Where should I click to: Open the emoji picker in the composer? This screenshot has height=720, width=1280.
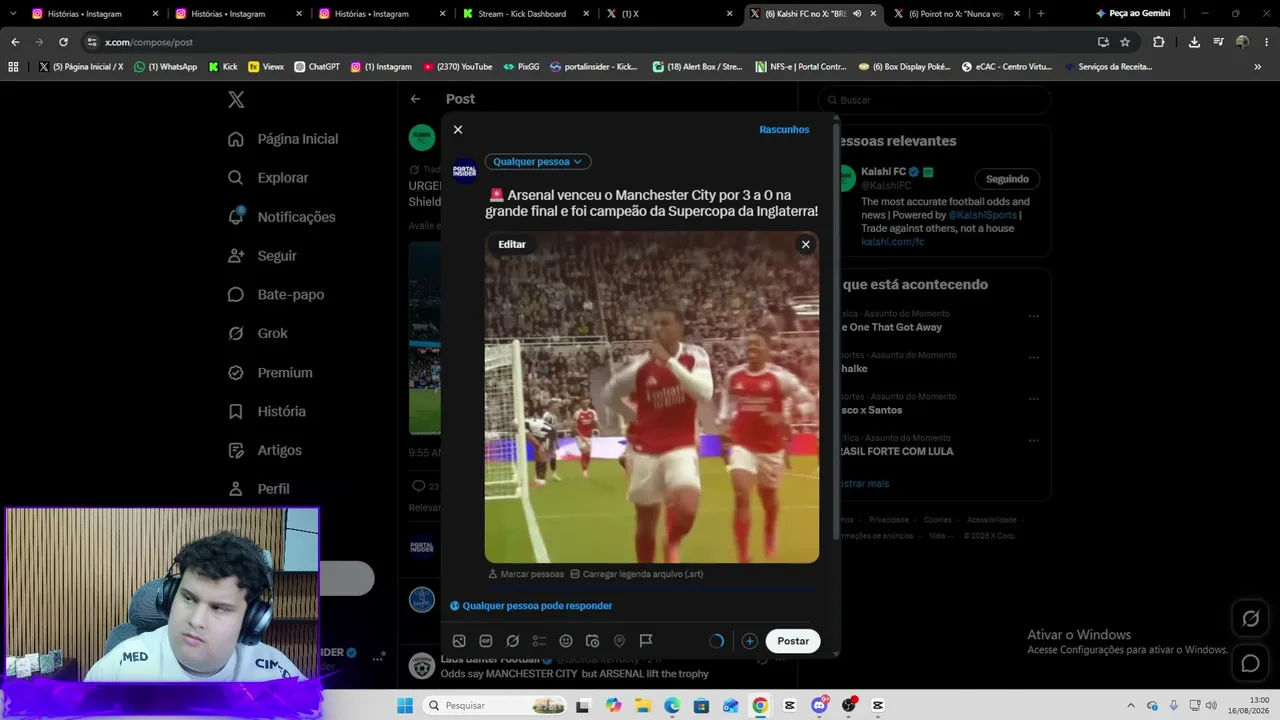click(566, 641)
